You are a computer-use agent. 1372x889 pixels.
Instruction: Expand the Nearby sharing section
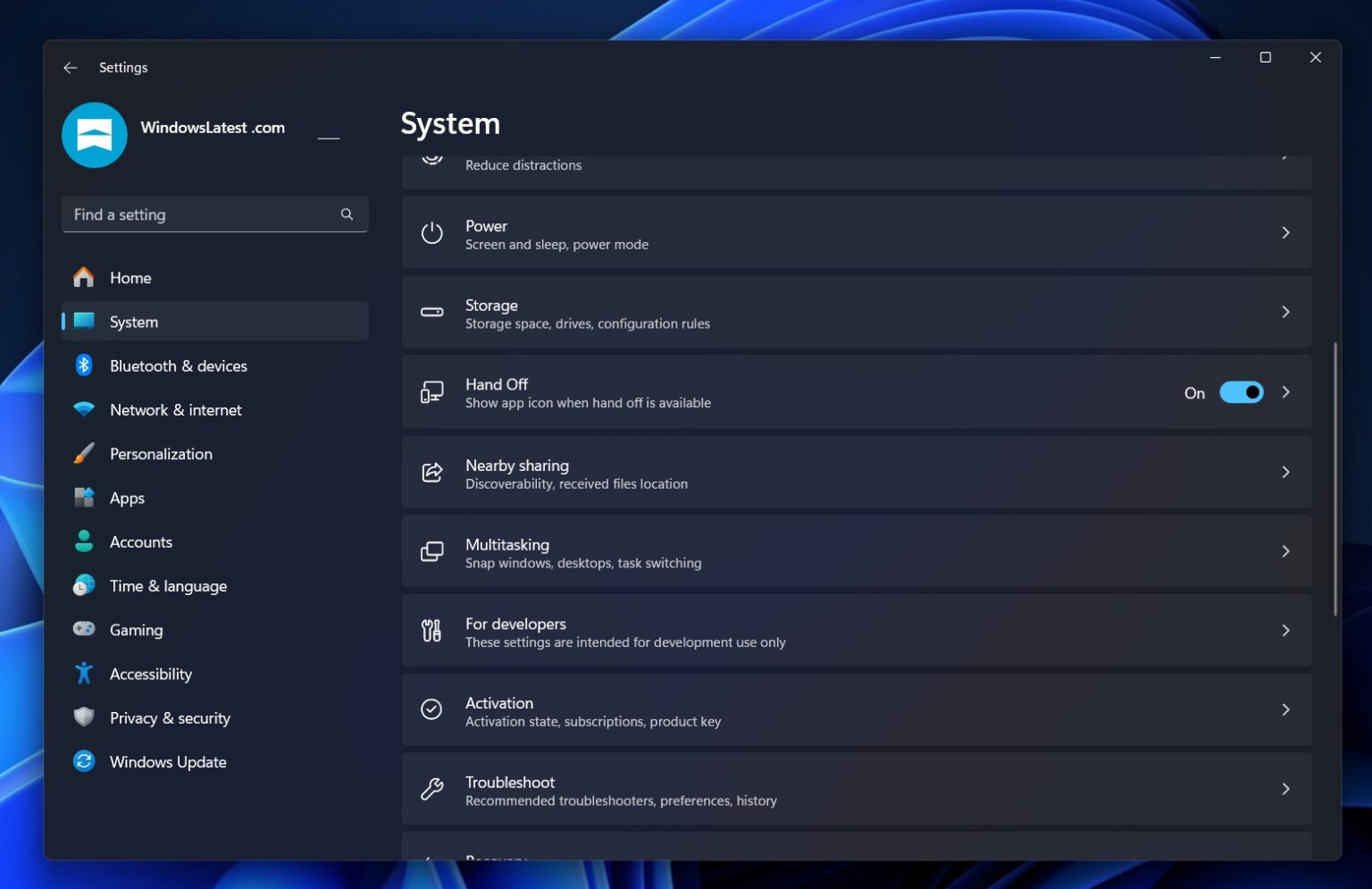(x=1285, y=472)
